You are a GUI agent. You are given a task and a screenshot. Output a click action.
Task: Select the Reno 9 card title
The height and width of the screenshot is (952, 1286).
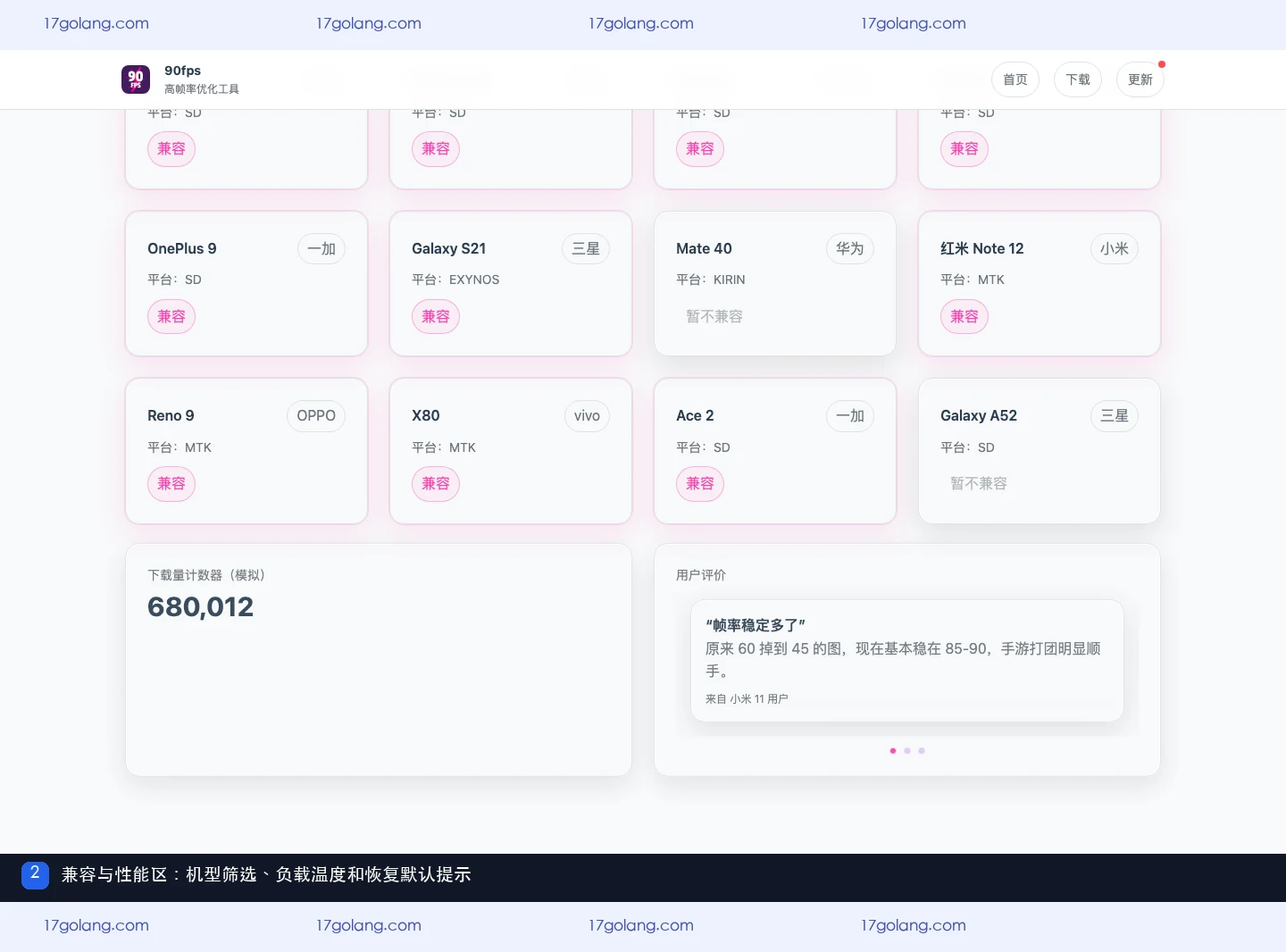171,415
